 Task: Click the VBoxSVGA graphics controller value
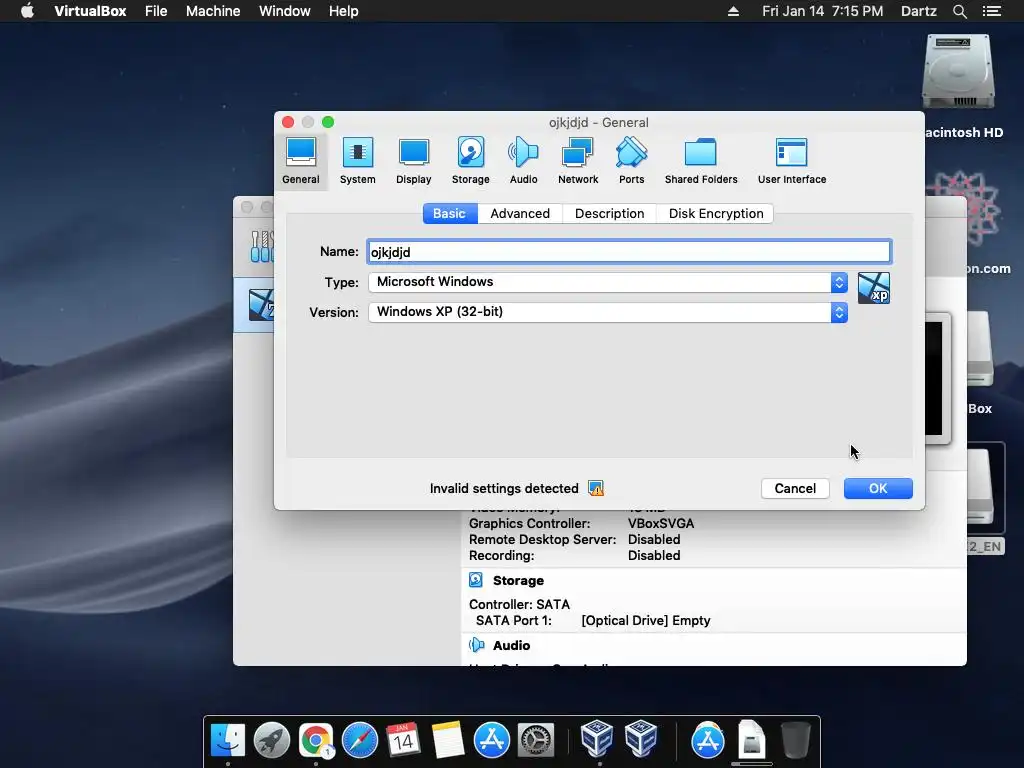click(x=661, y=523)
